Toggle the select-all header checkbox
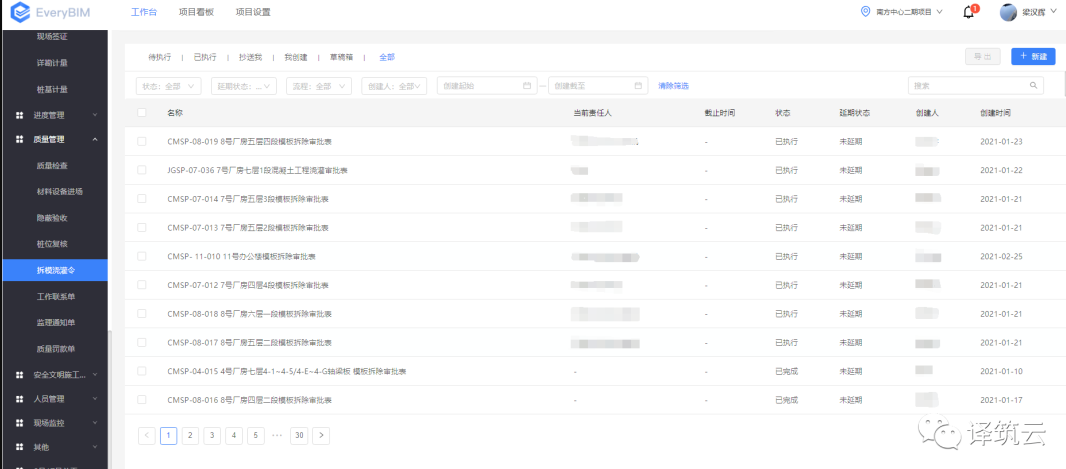1066x469 pixels. pyautogui.click(x=141, y=112)
